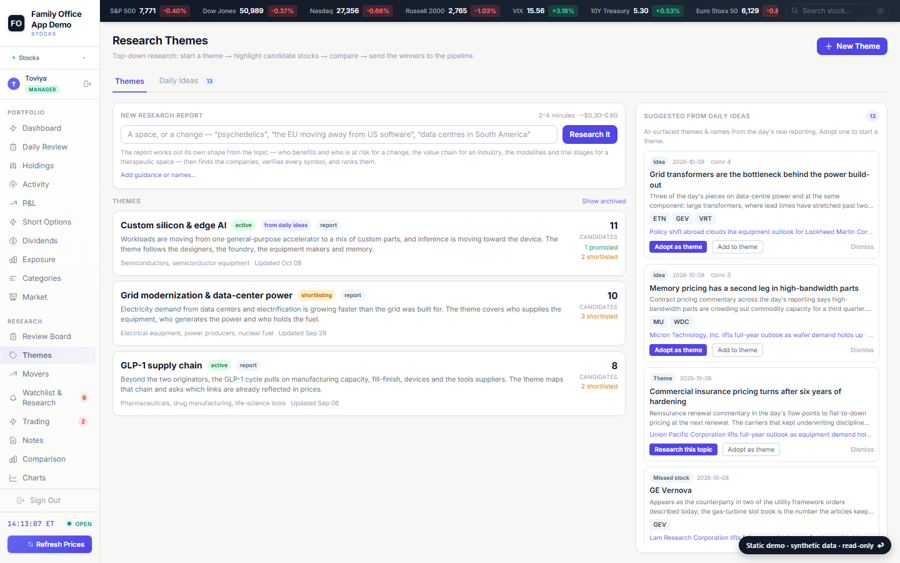The image size is (900, 563).
Task: Select the Dividends icon
Action: pos(13,240)
